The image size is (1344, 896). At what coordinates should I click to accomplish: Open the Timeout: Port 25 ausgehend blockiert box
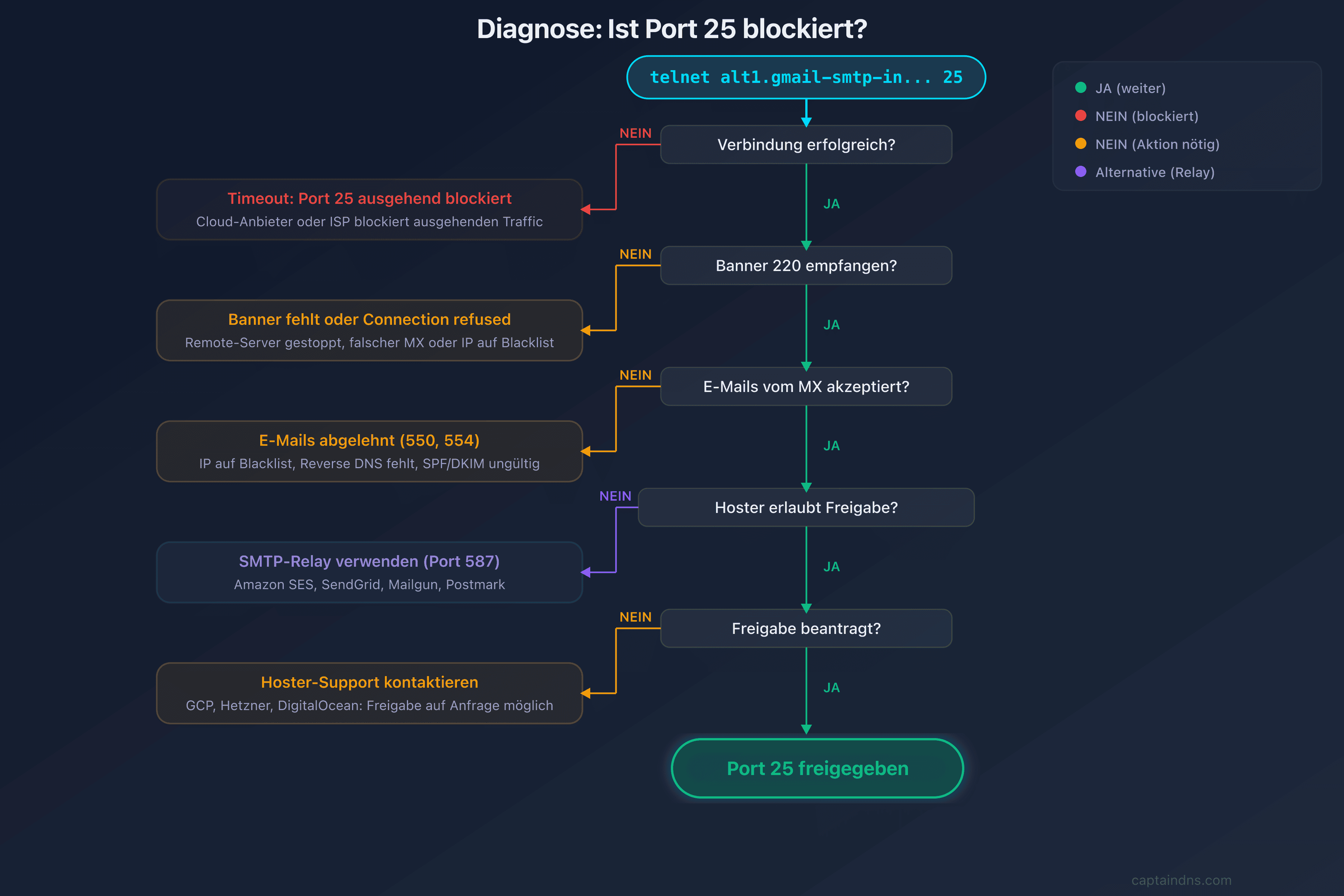click(x=369, y=210)
